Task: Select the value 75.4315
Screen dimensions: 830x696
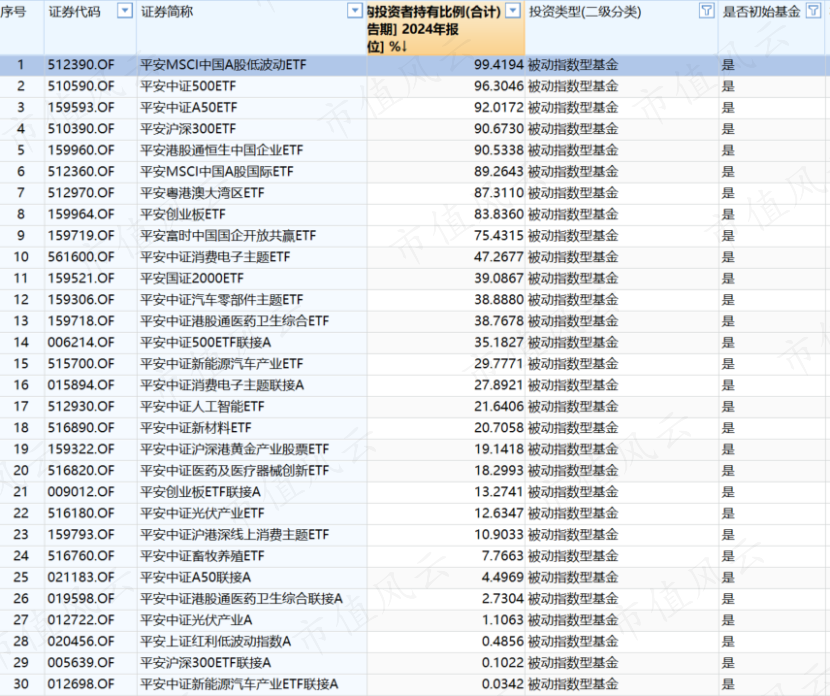Action: point(499,236)
